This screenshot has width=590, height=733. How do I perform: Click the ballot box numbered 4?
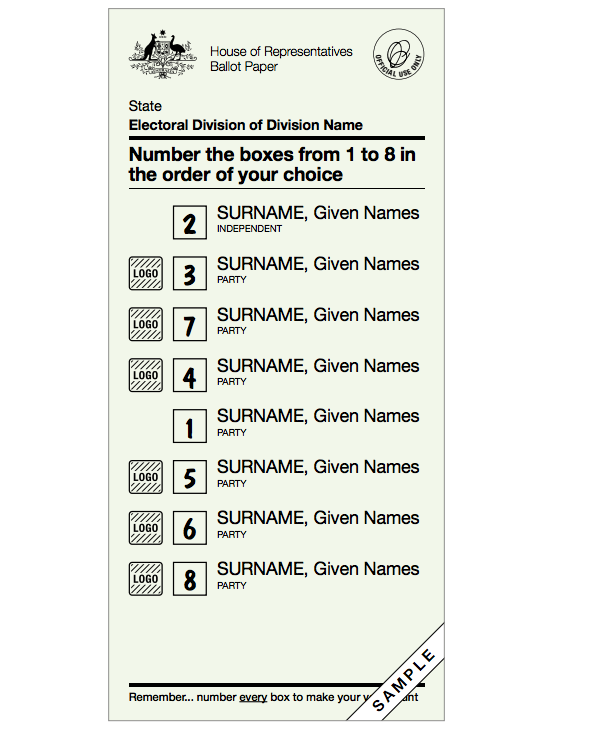190,375
